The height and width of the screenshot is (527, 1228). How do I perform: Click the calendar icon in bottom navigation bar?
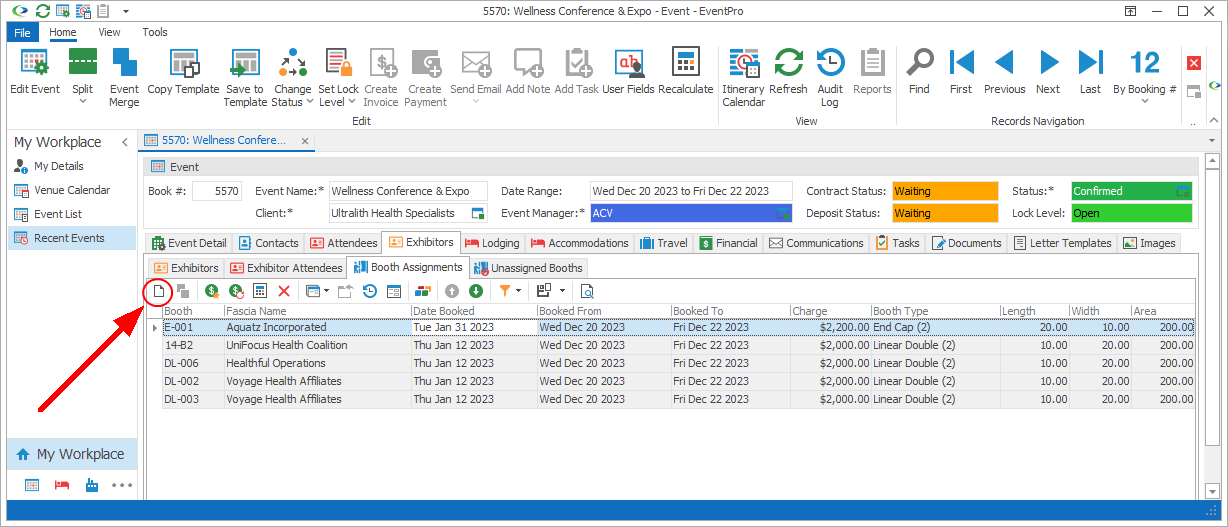point(32,486)
